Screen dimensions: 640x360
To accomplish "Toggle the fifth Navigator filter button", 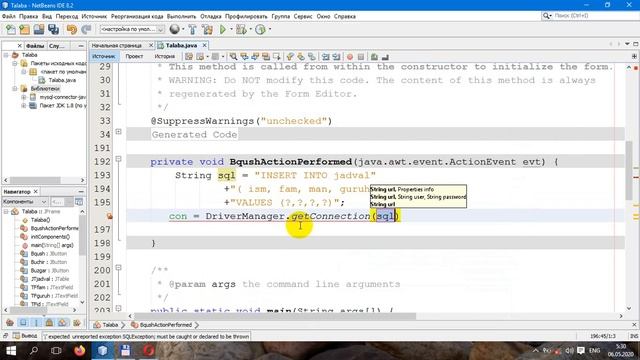I will point(62,322).
